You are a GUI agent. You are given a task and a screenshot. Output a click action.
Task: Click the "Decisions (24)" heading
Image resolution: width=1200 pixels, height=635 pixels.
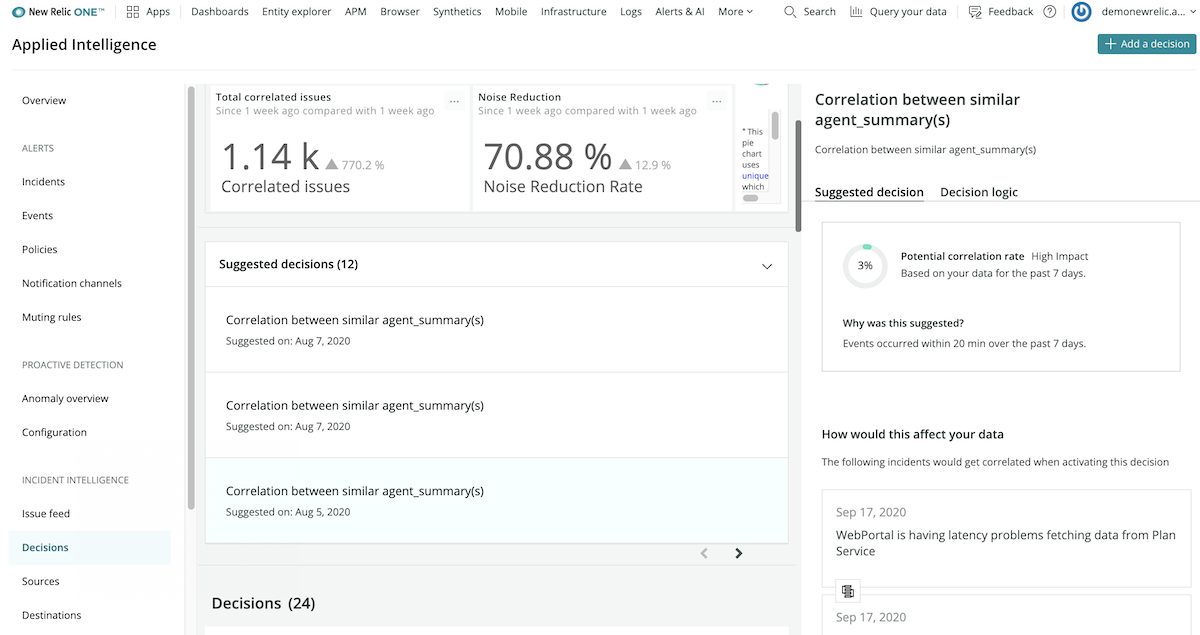(264, 604)
